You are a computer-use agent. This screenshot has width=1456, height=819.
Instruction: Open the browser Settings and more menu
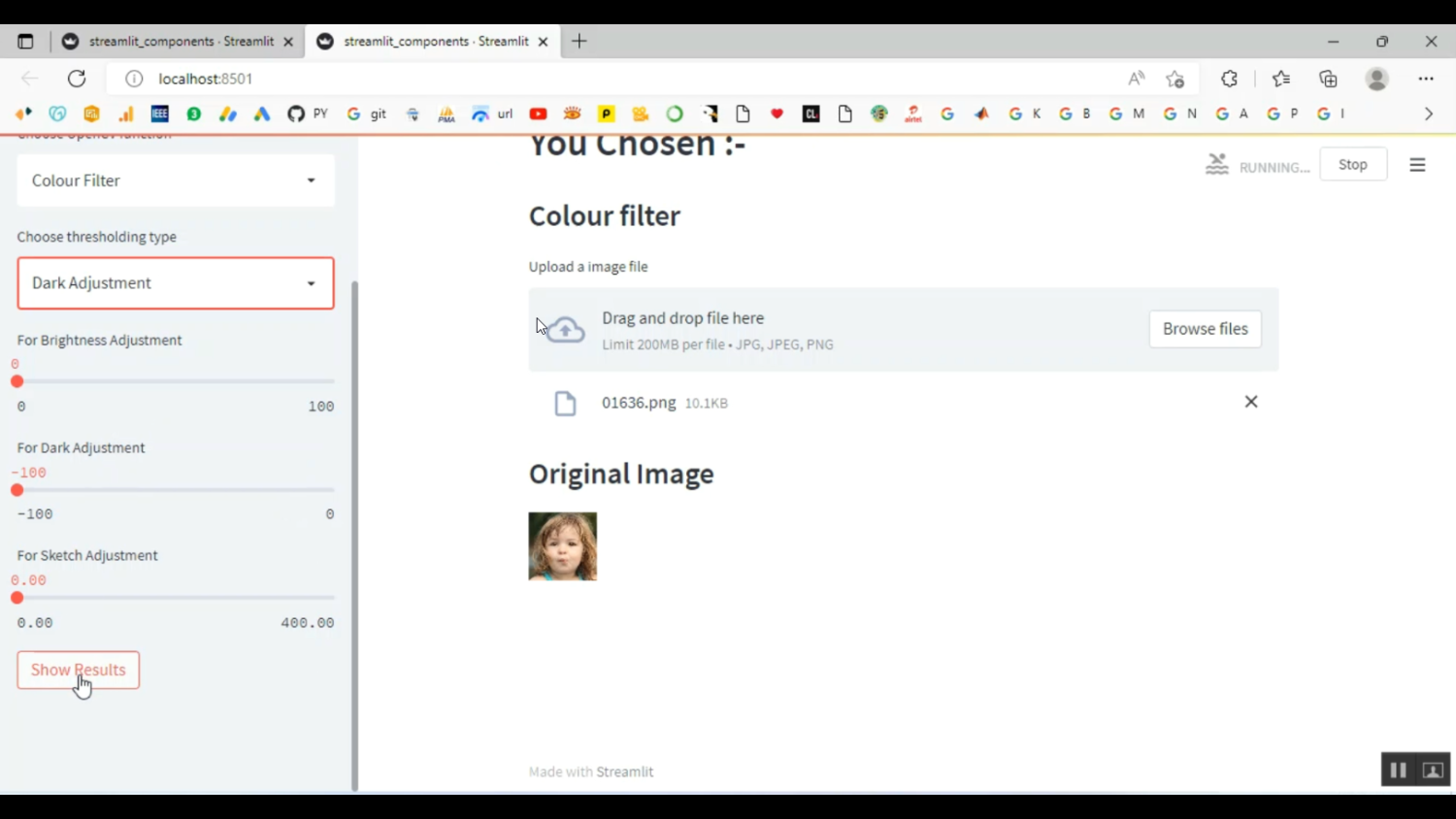1426,79
